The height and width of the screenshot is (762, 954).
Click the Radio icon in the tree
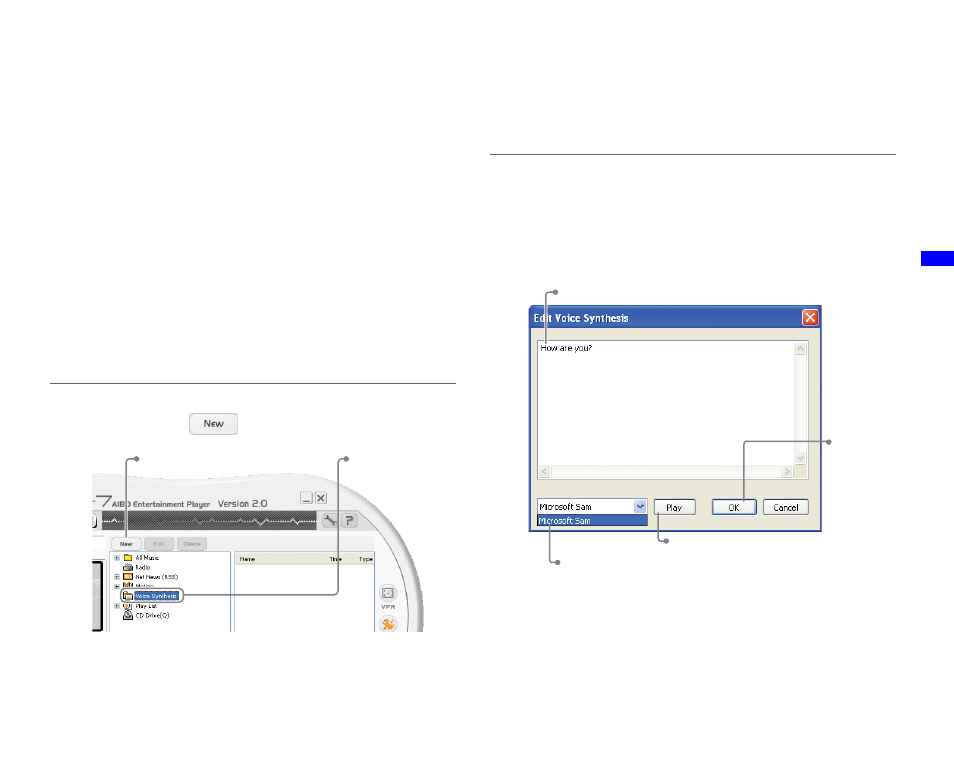128,567
